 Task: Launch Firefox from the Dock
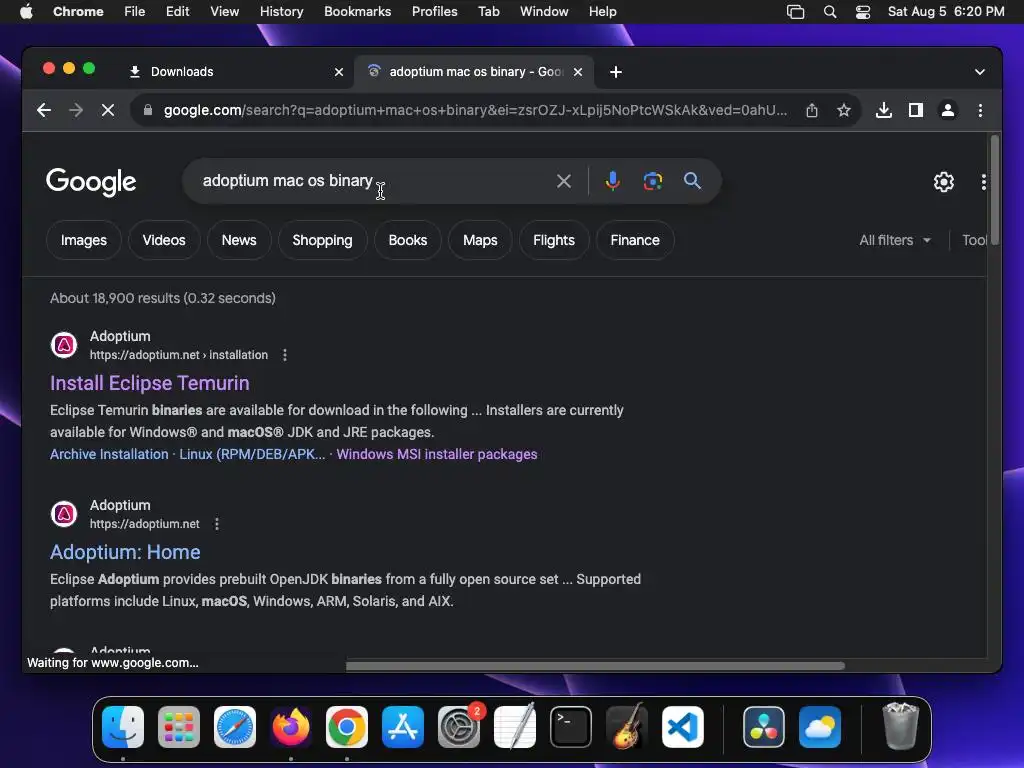point(291,727)
